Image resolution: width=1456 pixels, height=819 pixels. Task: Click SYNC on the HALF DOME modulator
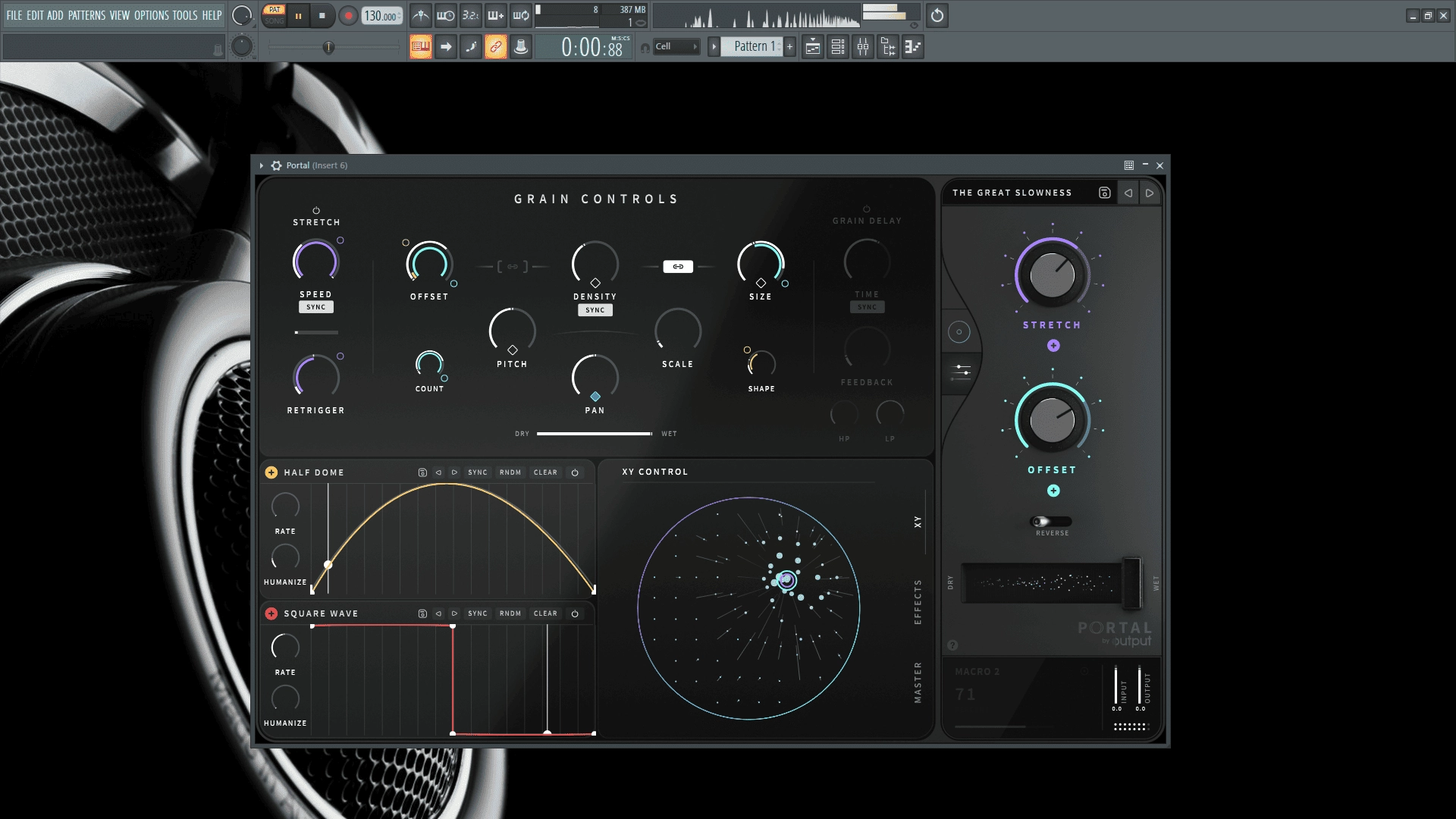click(478, 472)
